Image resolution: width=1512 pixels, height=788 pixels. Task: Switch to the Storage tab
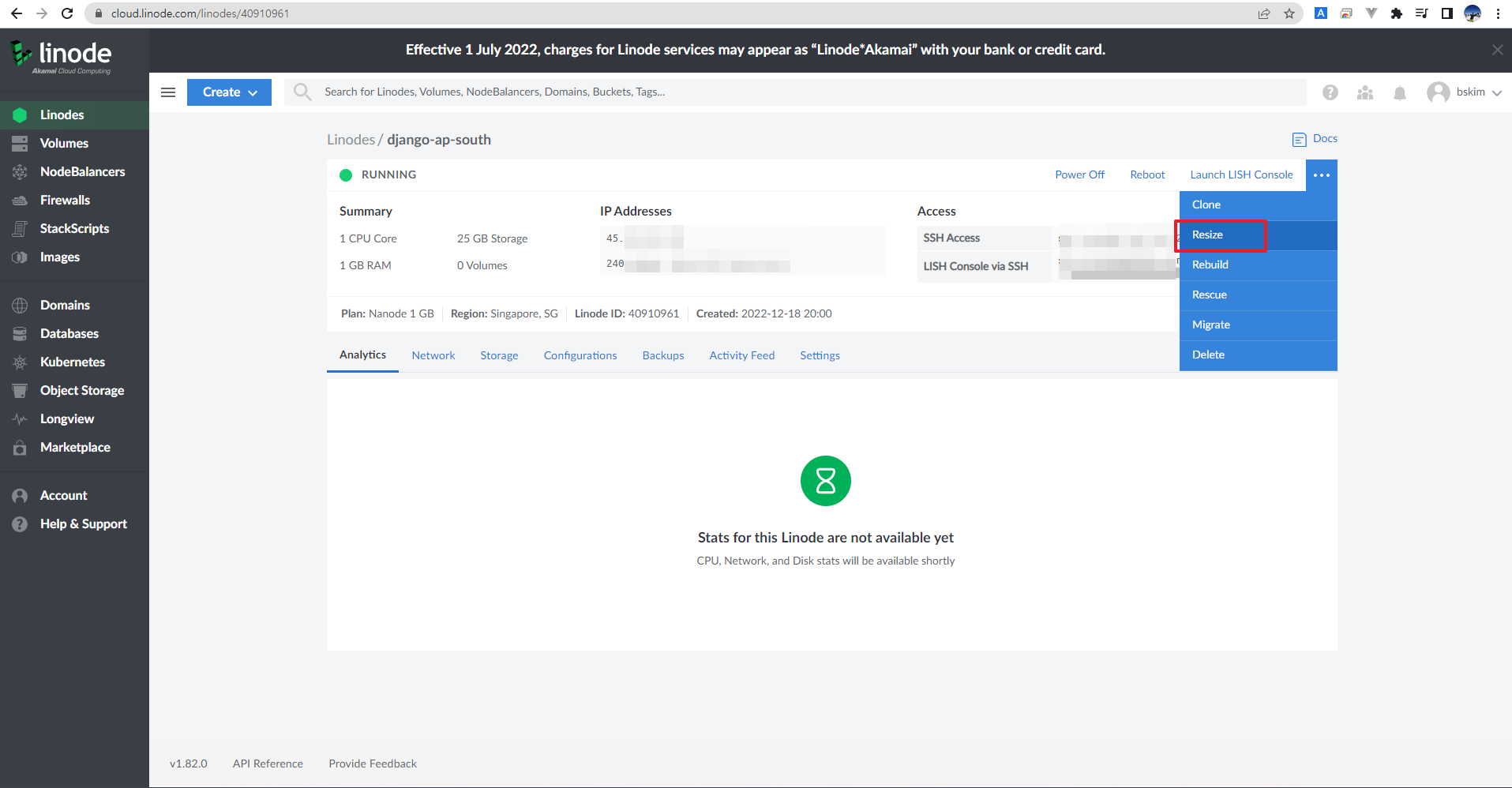[499, 356]
